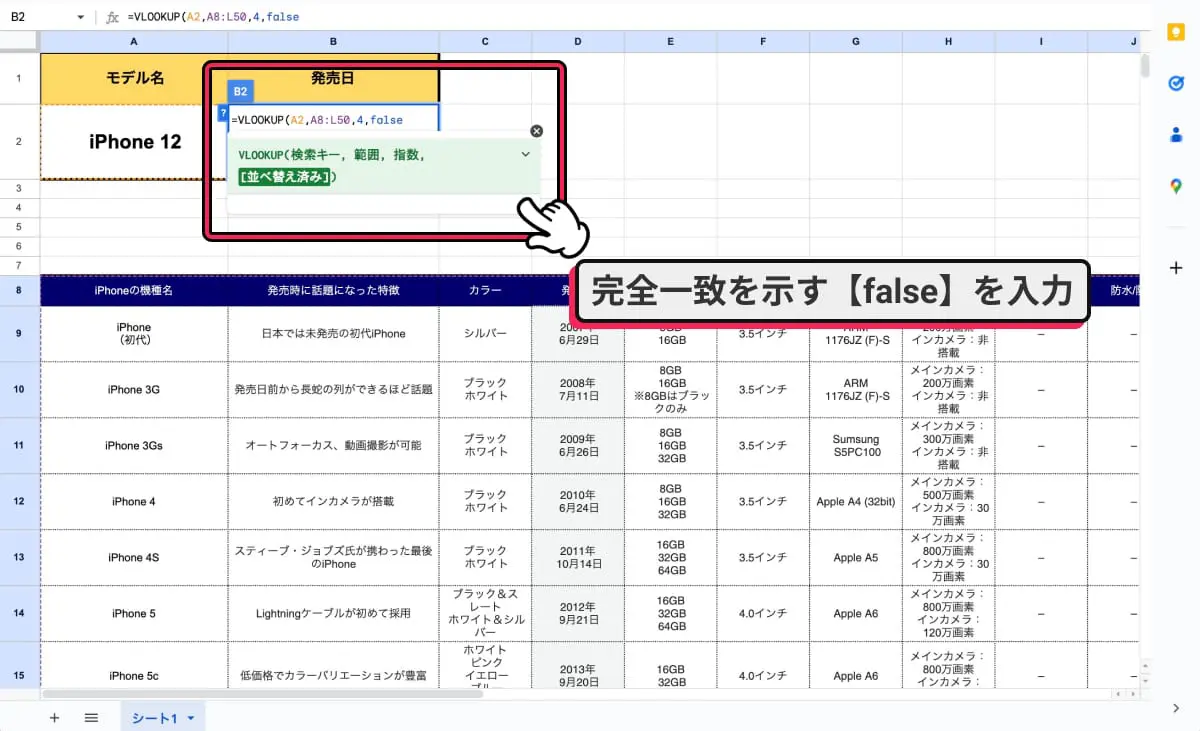Click the Sumsung S5PC100 chip cell
The height and width of the screenshot is (731, 1200).
[856, 445]
